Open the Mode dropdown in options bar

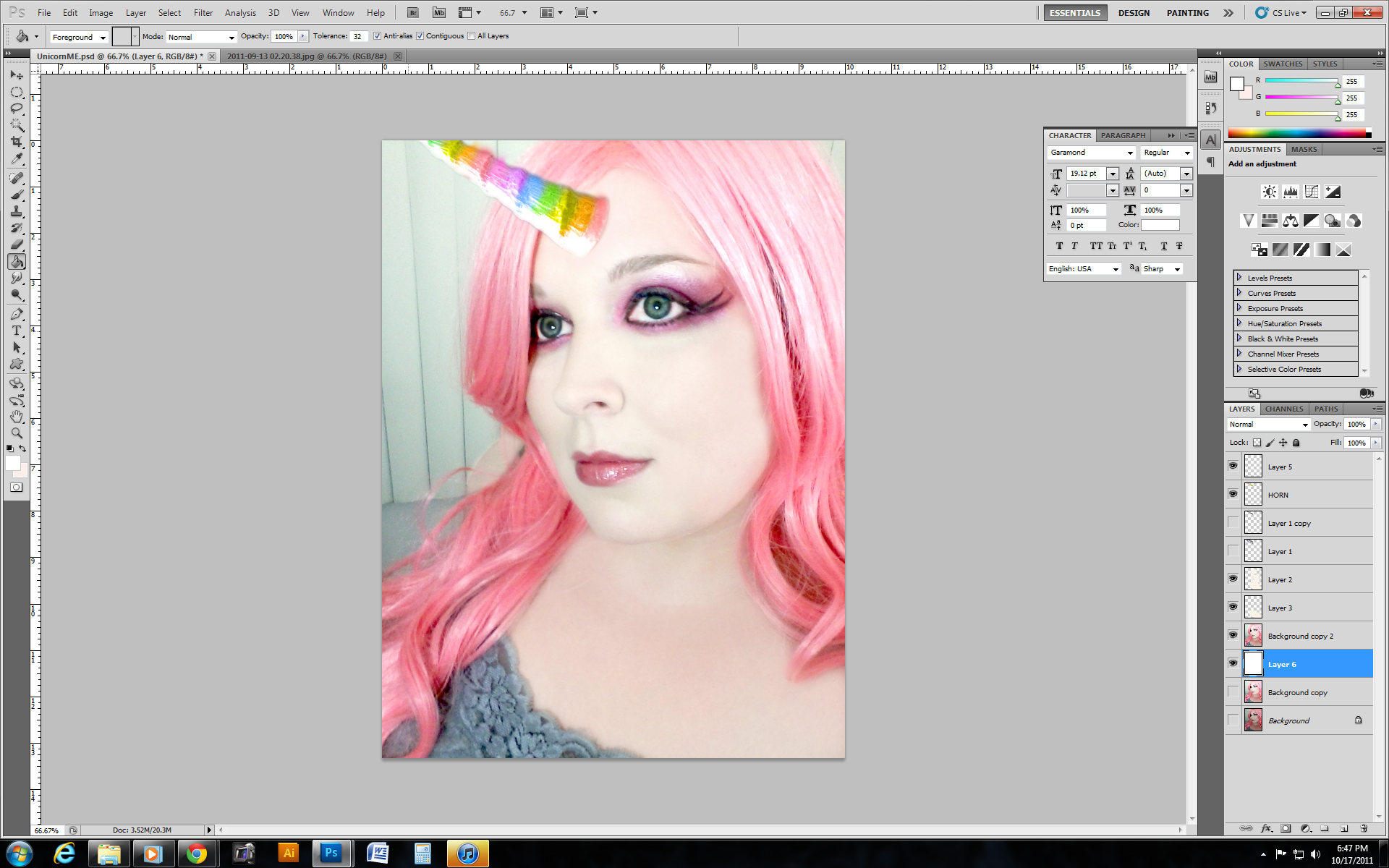pos(201,37)
